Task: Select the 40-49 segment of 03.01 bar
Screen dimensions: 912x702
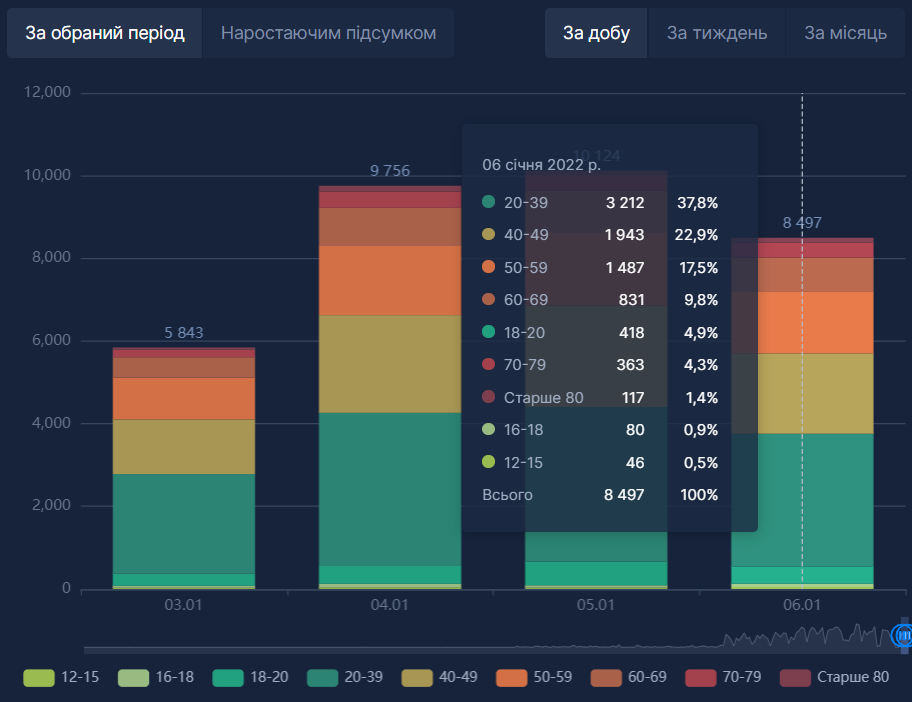Action: (x=184, y=447)
